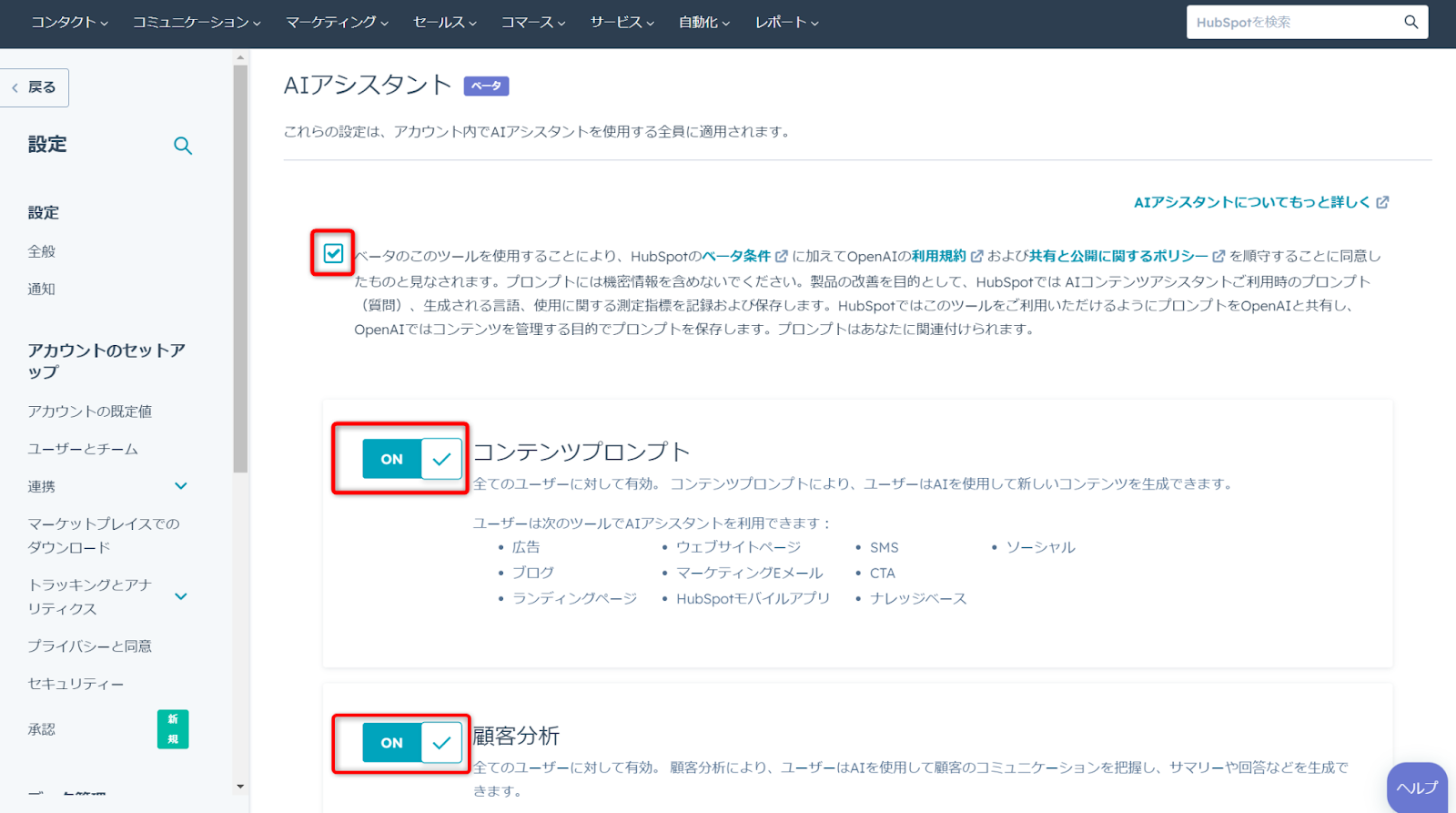Screen dimensions: 1456x813
Task: Open the コンタクト menu dropdown
Action: coord(69,22)
